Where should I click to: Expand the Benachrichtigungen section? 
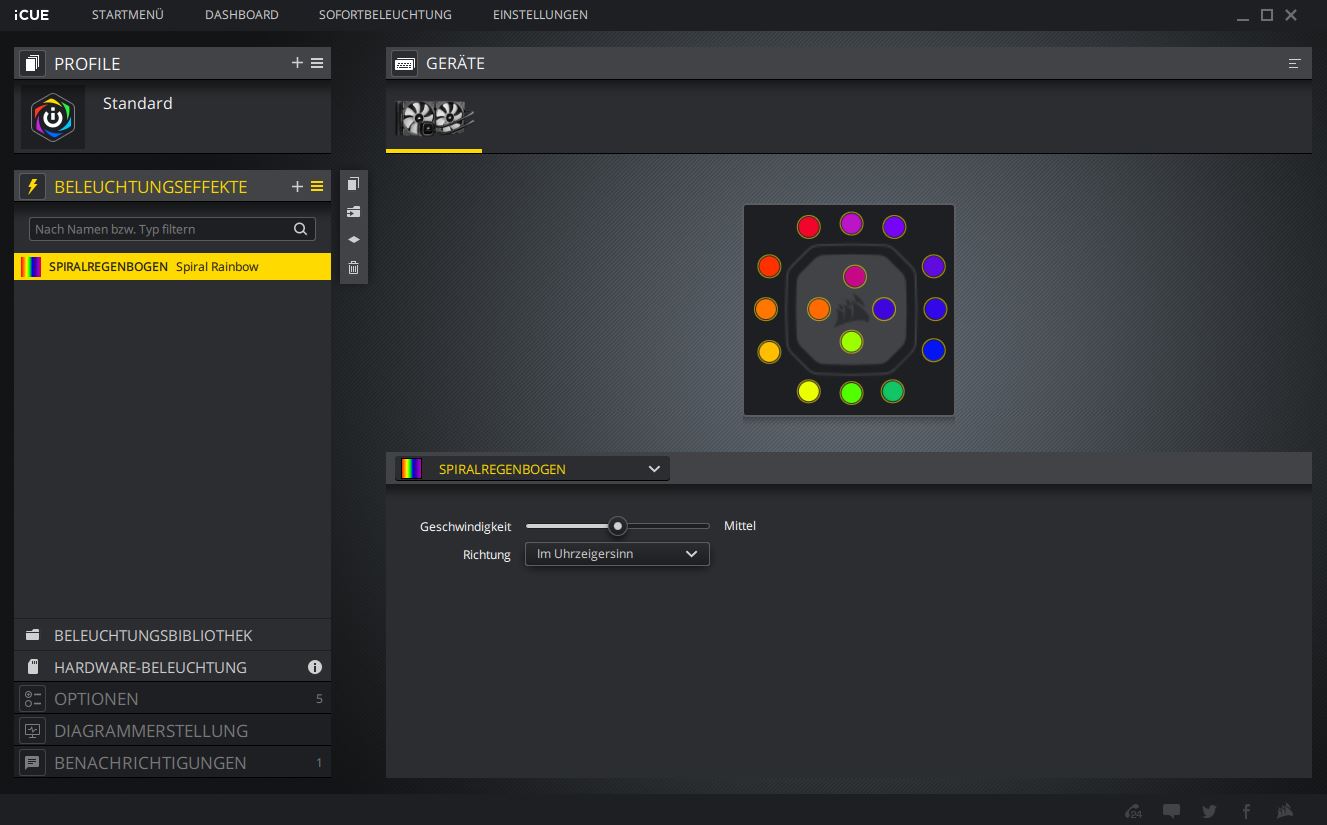tap(172, 763)
